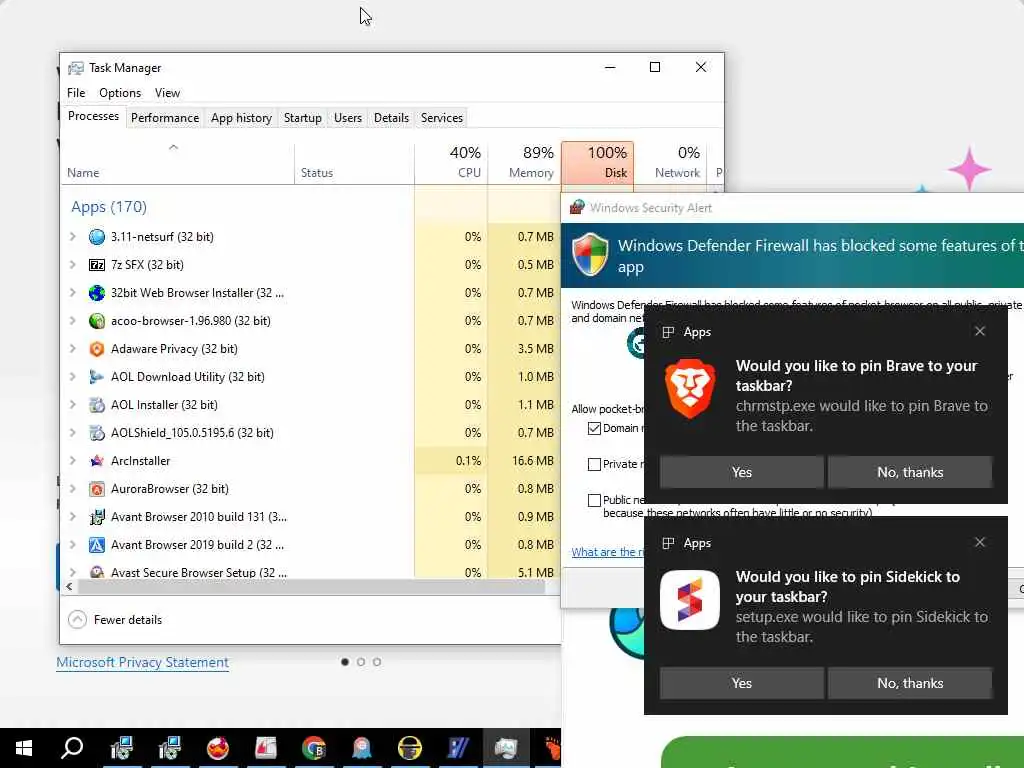
Task: Click the AOL Download Utility icon
Action: [97, 377]
